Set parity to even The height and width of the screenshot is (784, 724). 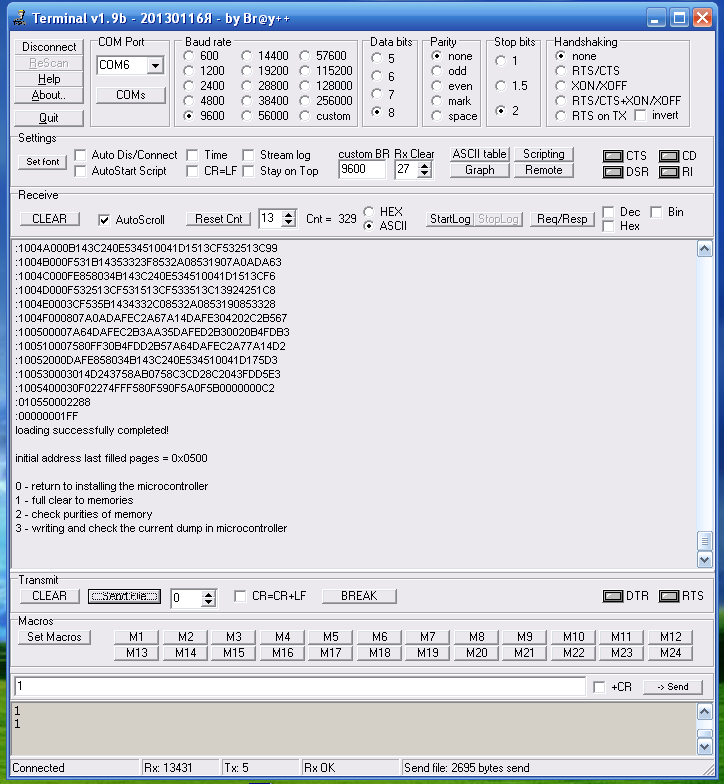coord(436,86)
